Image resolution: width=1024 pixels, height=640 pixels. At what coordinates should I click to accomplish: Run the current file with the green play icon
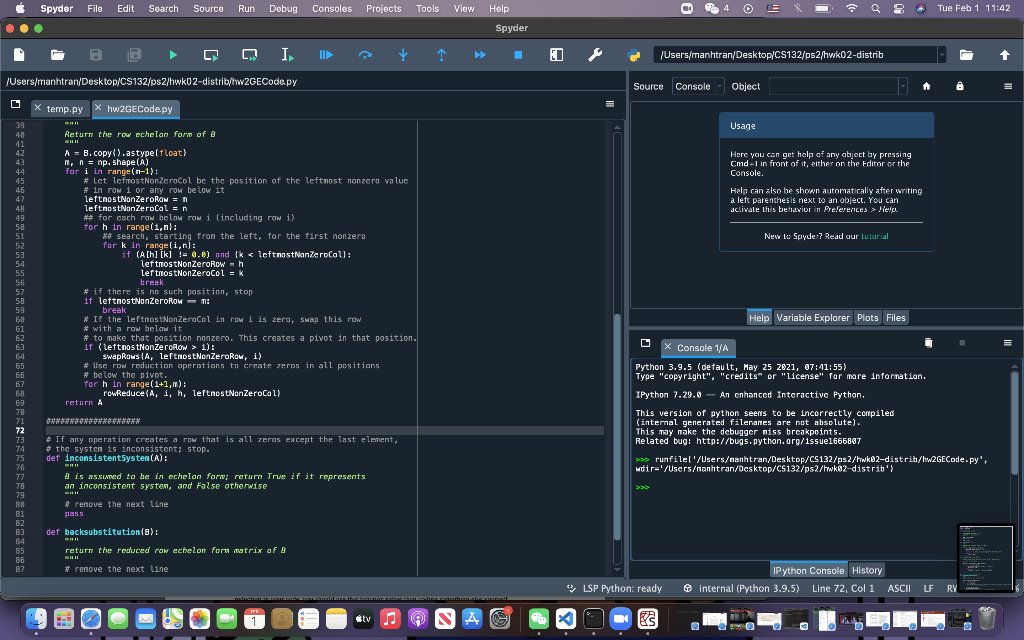(172, 55)
